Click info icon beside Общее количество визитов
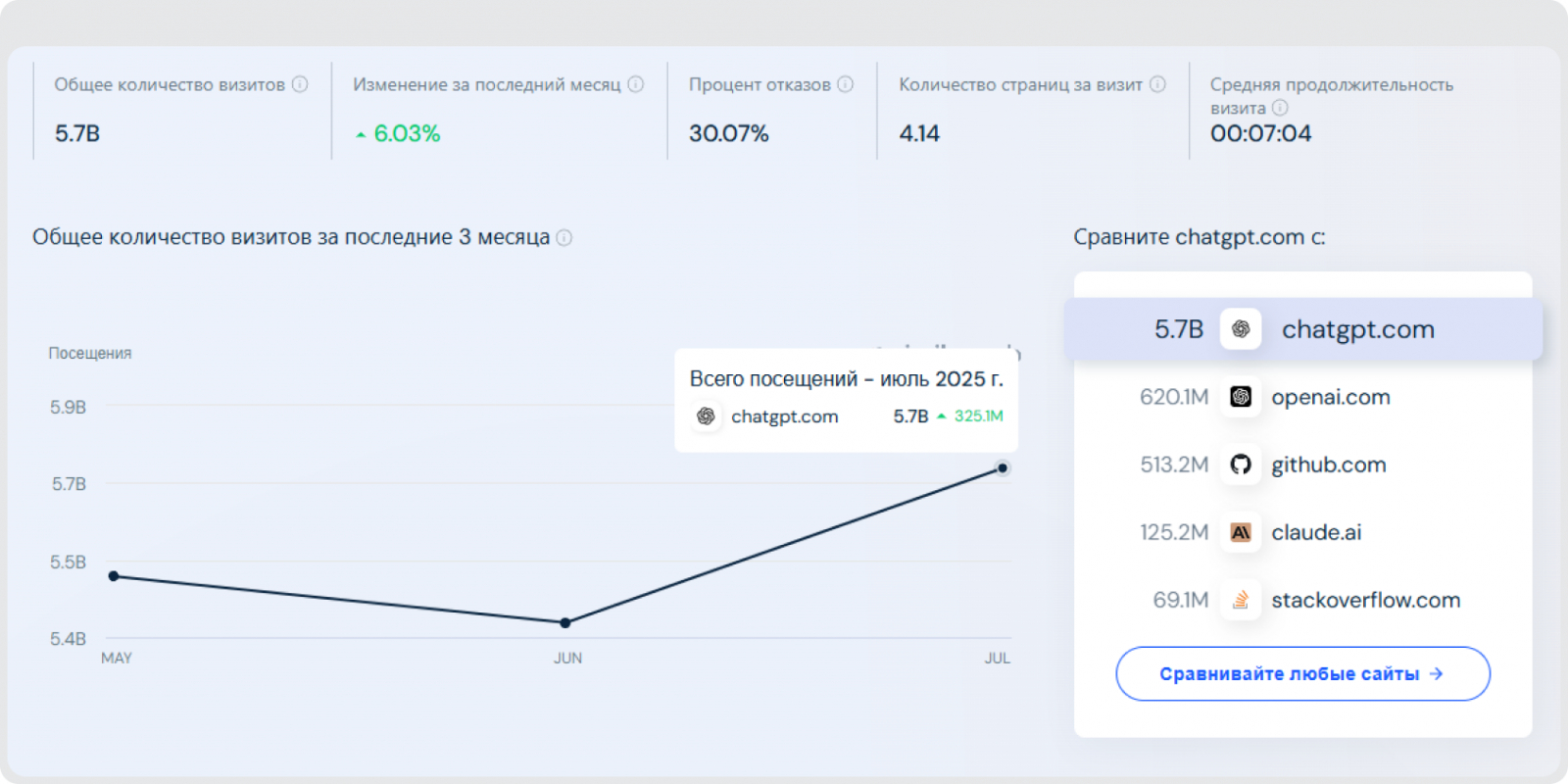The height and width of the screenshot is (784, 1568). (300, 84)
